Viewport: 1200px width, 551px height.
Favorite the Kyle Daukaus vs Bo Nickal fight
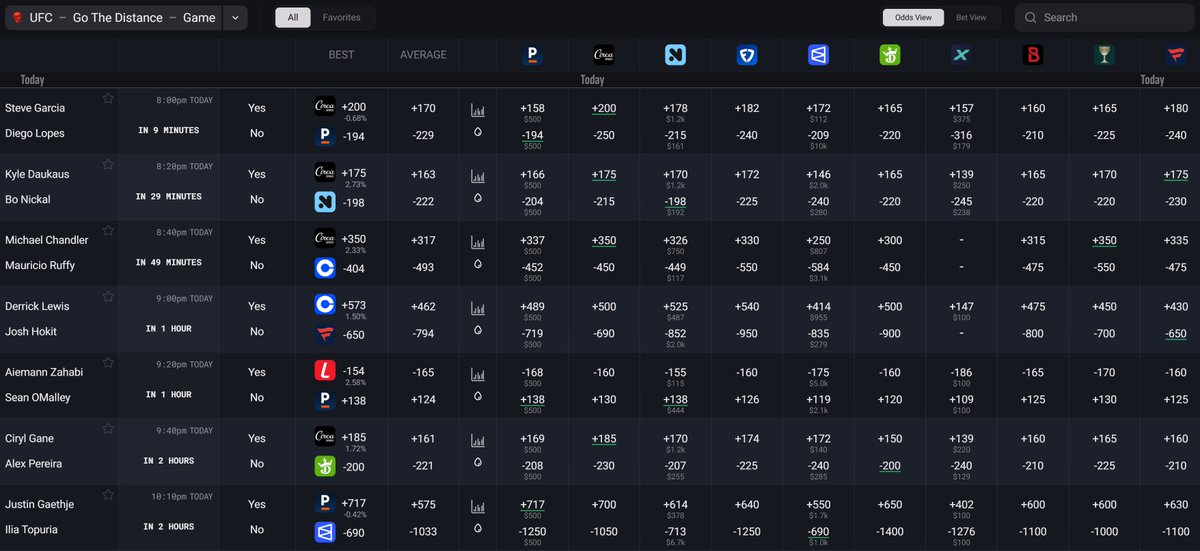pyautogui.click(x=108, y=164)
